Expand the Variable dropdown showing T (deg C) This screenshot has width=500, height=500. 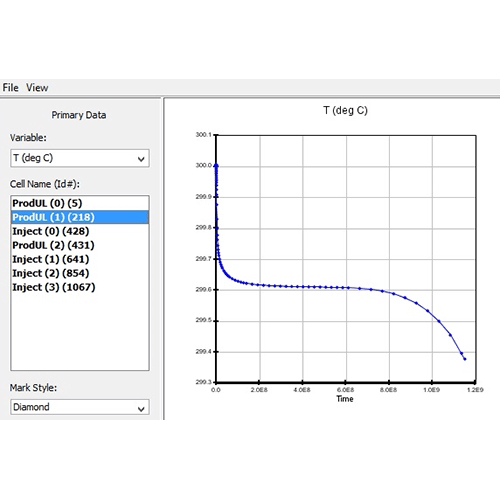click(80, 158)
